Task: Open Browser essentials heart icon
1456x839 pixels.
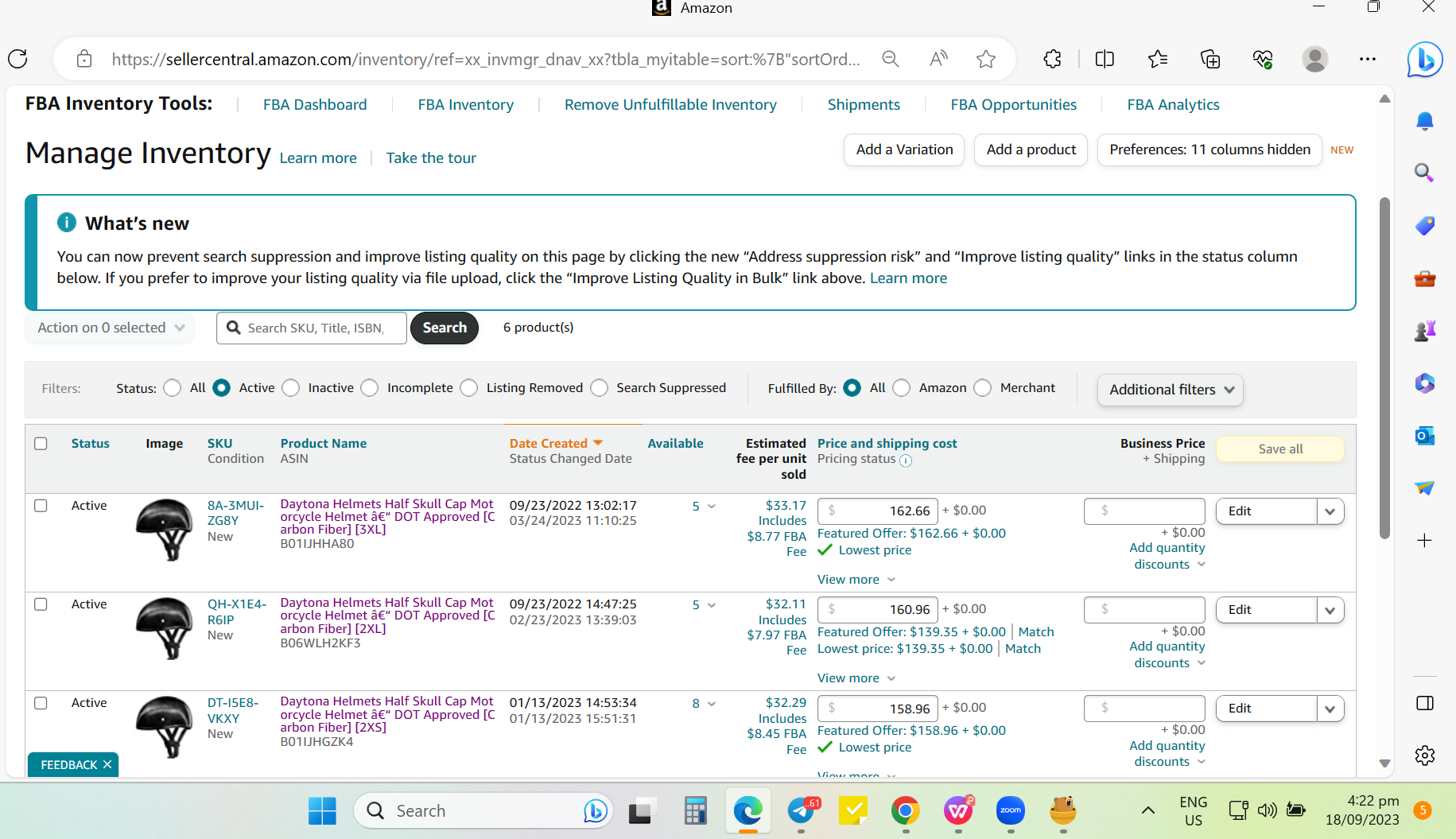Action: pyautogui.click(x=1263, y=59)
